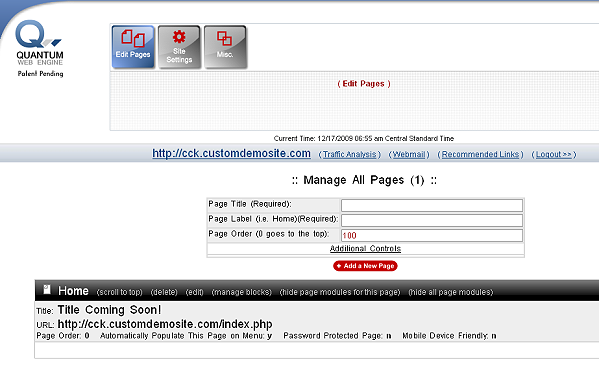Click the 'Page Order: 0' text

pyautogui.click(x=63, y=336)
